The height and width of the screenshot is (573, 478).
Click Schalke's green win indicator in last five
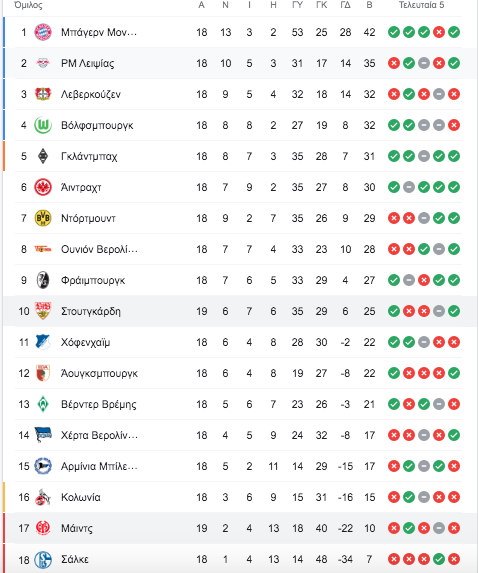(439, 559)
